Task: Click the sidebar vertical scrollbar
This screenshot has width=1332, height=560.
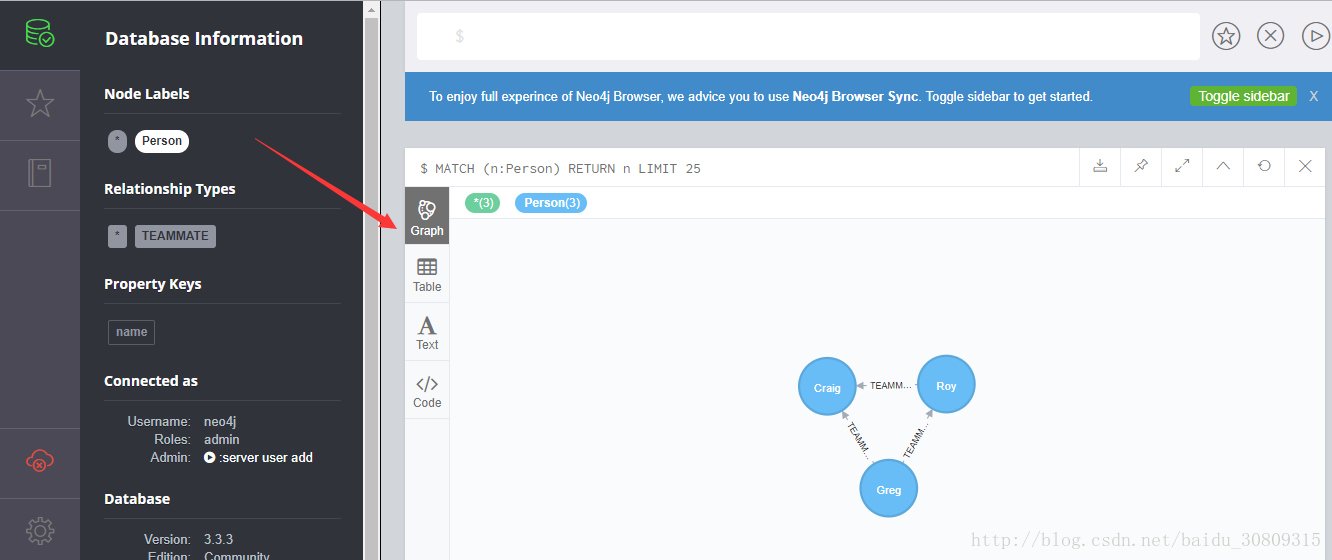Action: tap(371, 280)
